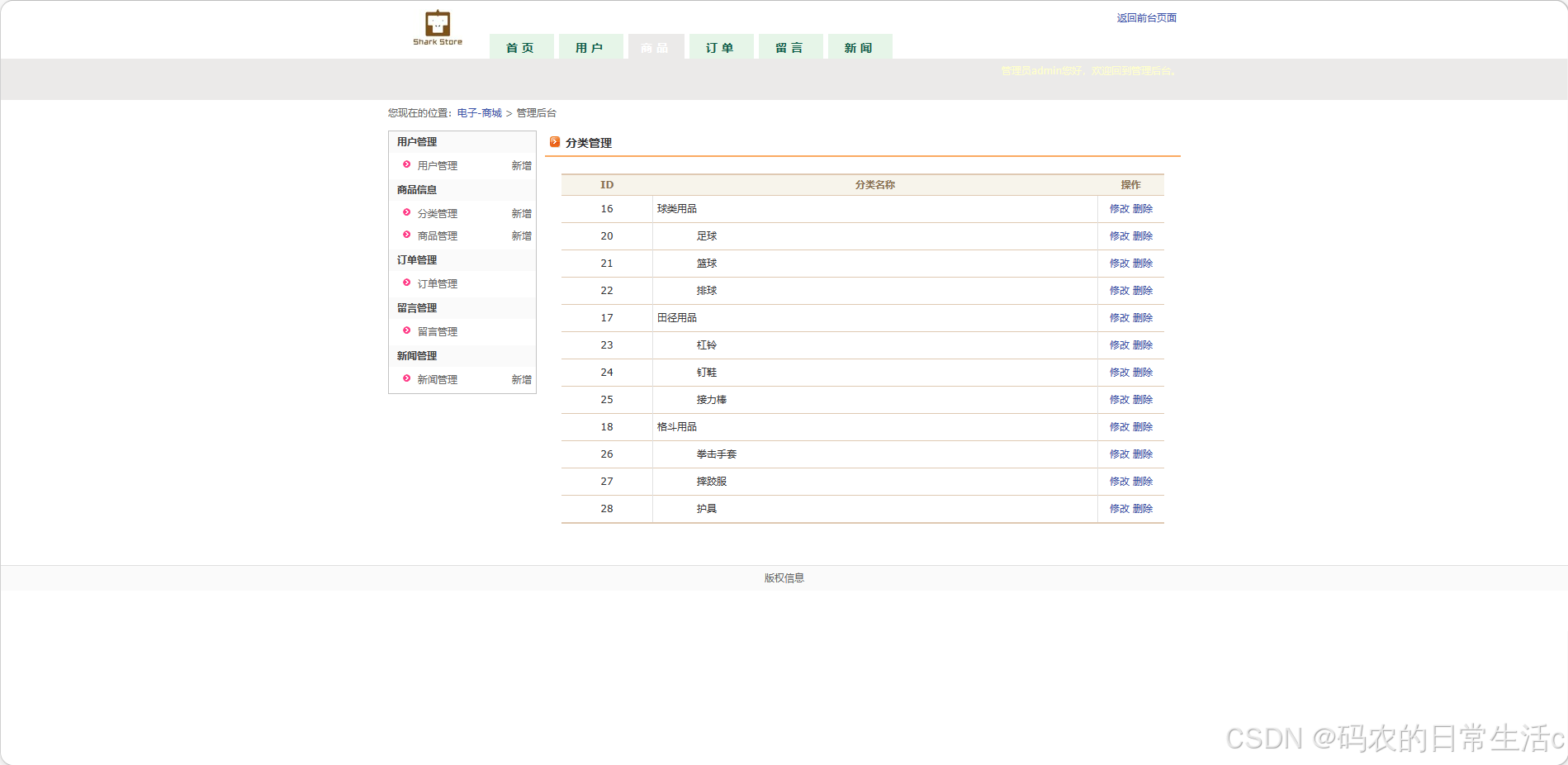Click 删除 on the 护具 category row
The height and width of the screenshot is (765, 1568).
pos(1144,508)
